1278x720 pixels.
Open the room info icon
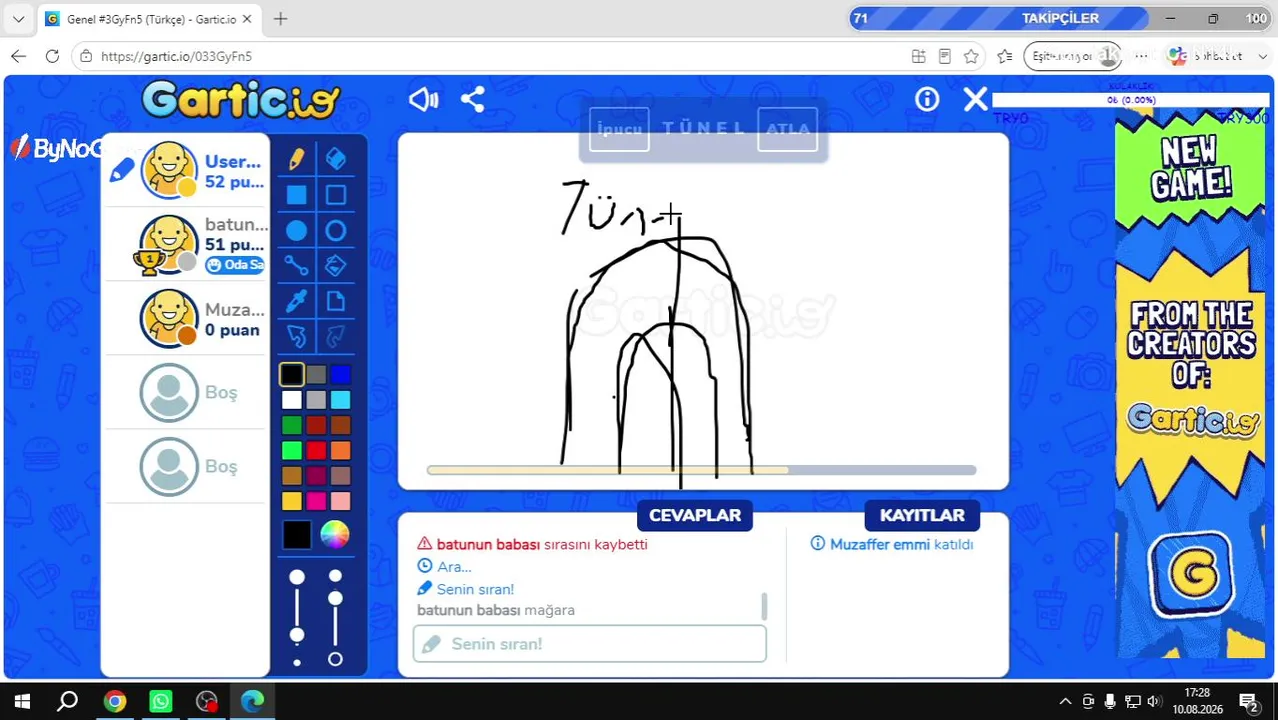tap(927, 99)
